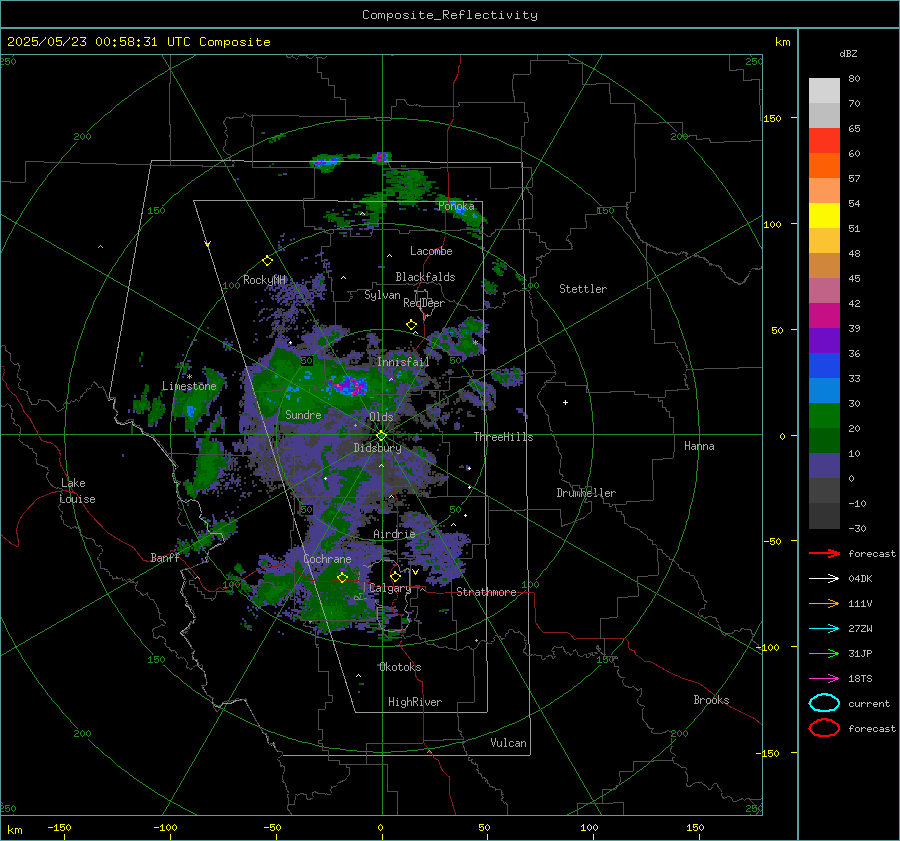Click the cyan 27ZW arrow in legend
The image size is (900, 841).
824,629
